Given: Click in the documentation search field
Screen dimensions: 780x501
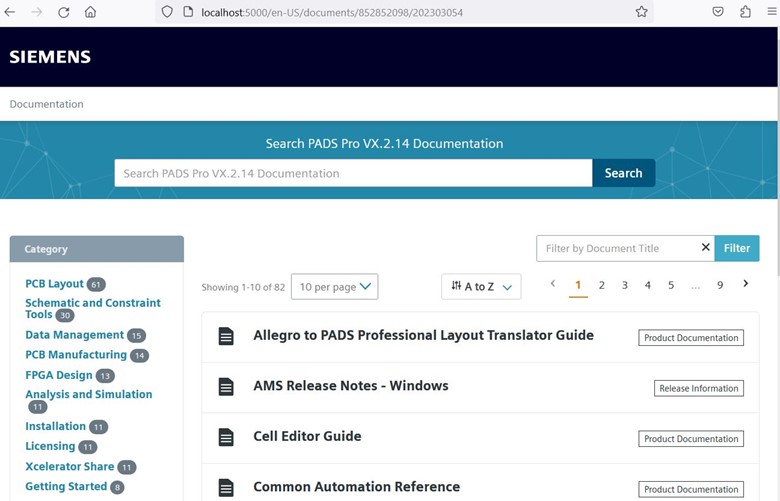Looking at the screenshot, I should pyautogui.click(x=353, y=173).
